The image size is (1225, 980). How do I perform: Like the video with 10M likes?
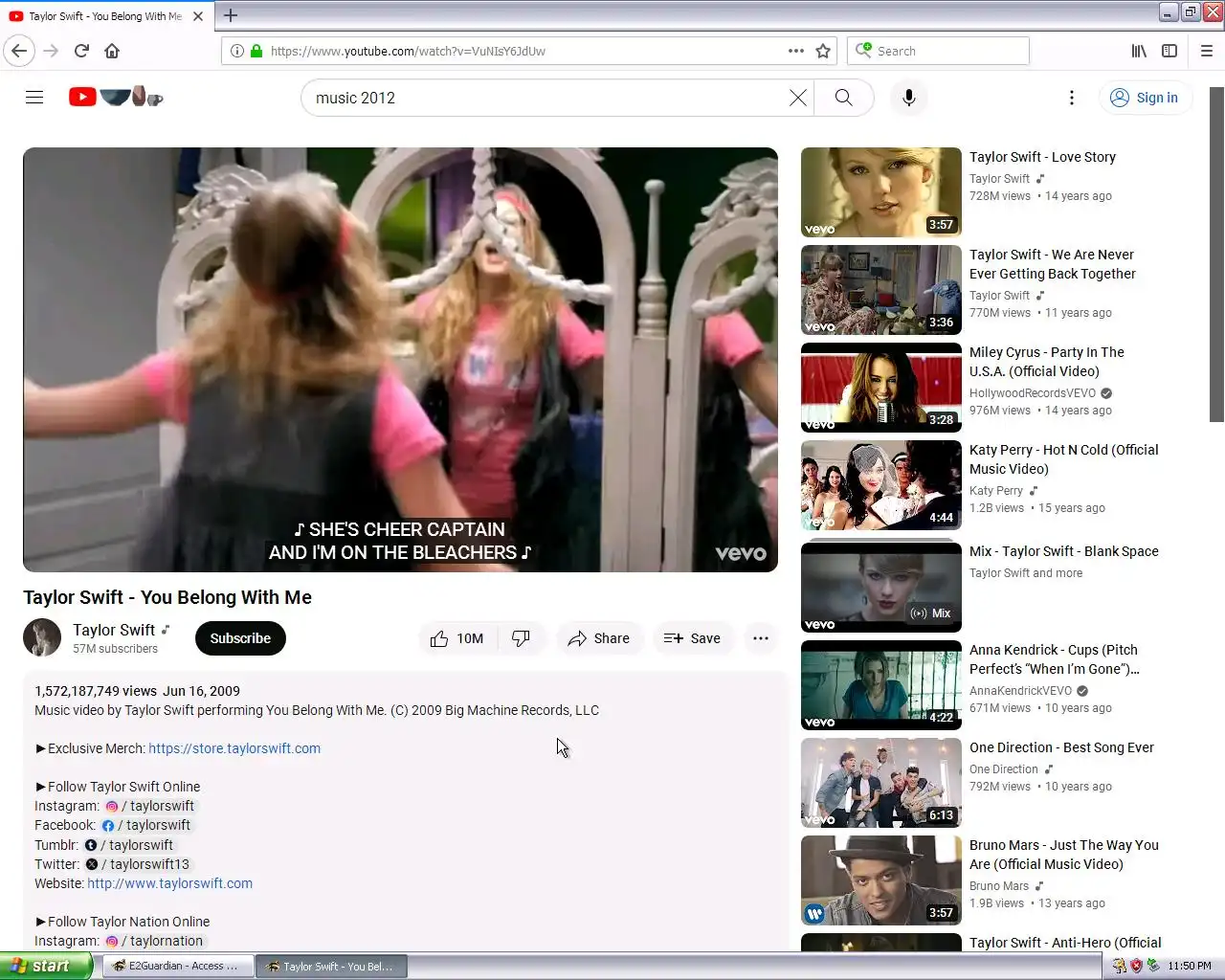coord(458,638)
